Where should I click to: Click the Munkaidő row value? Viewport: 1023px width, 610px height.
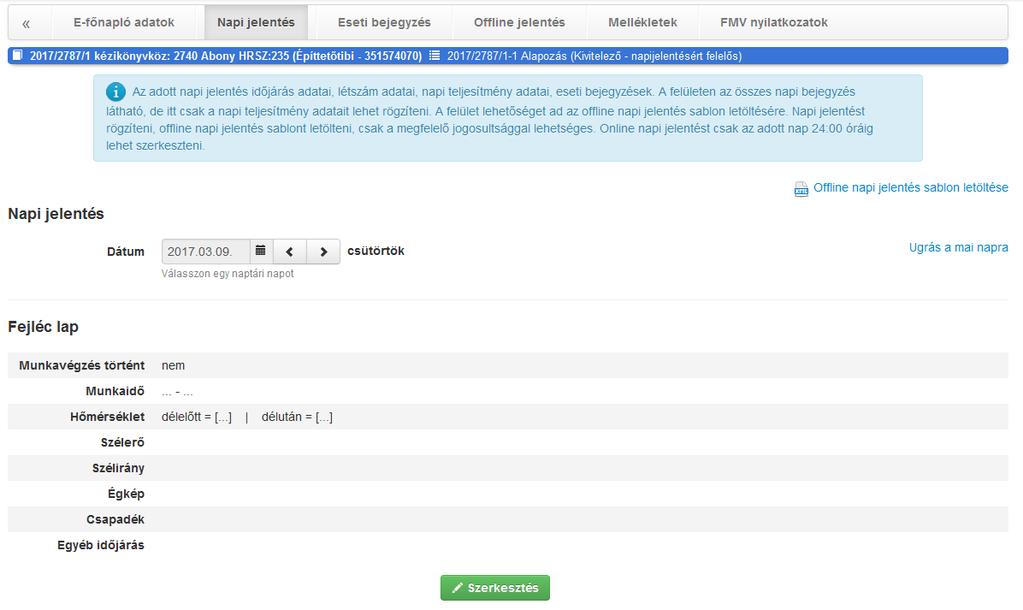point(177,391)
